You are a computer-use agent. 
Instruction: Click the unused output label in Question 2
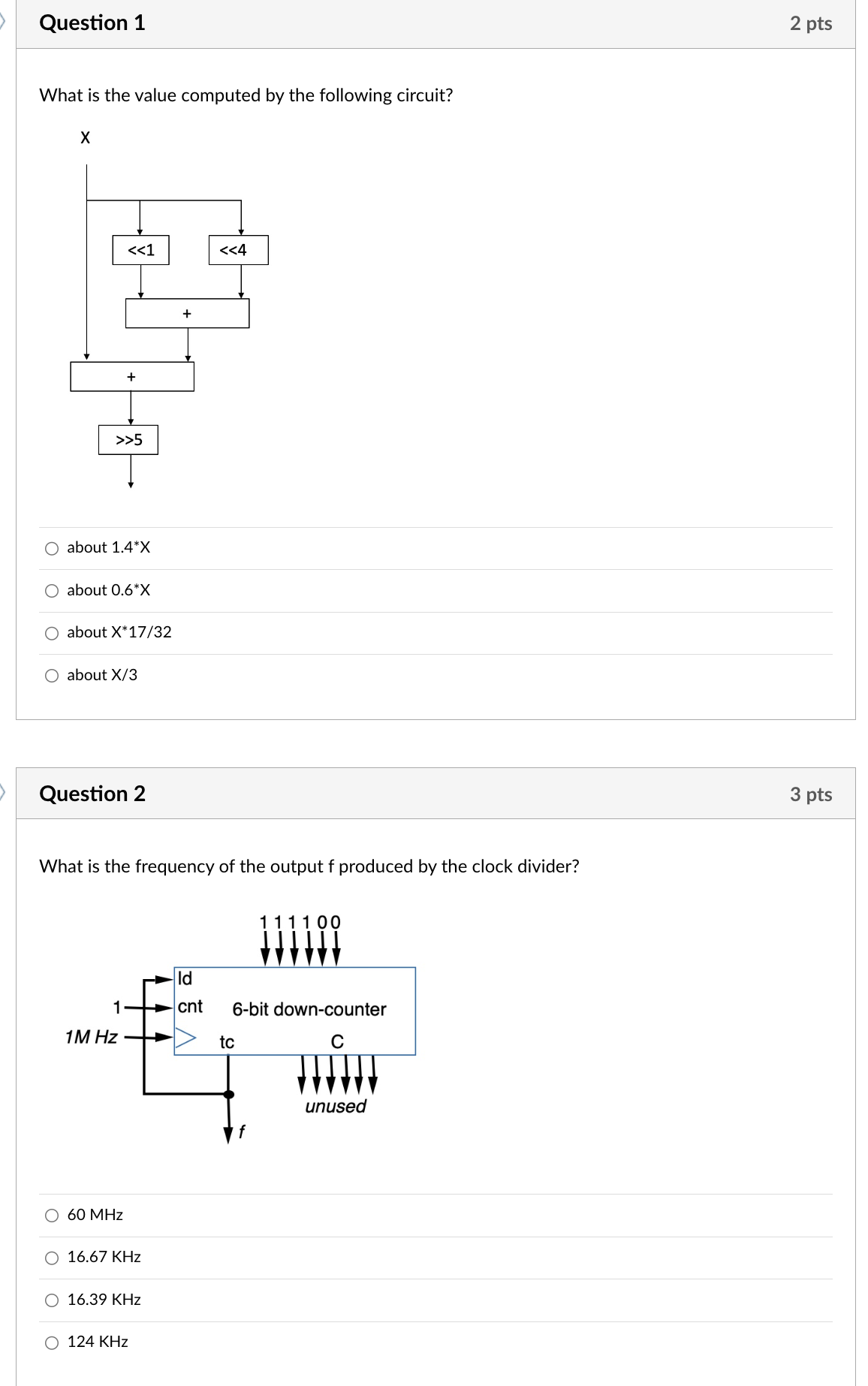click(336, 1106)
